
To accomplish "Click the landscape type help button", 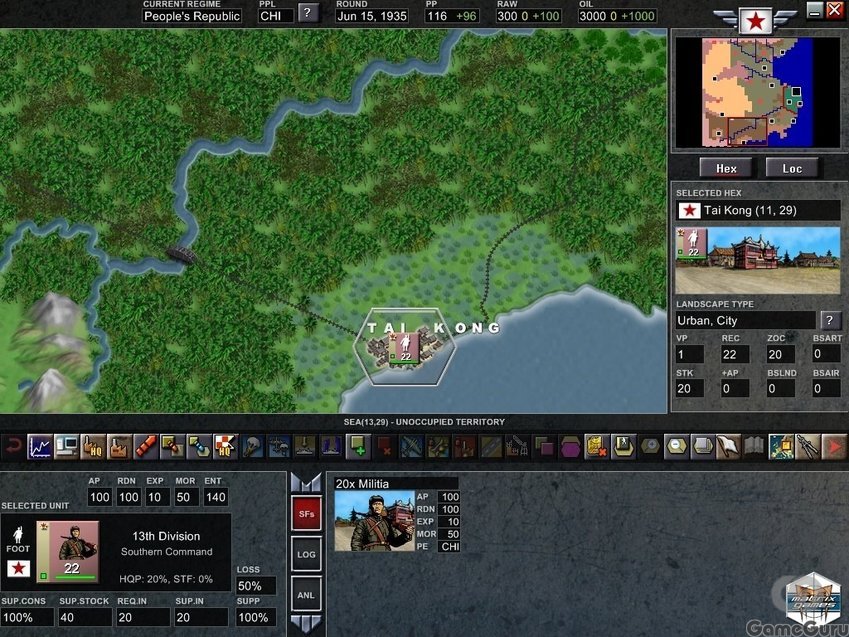I will [830, 320].
